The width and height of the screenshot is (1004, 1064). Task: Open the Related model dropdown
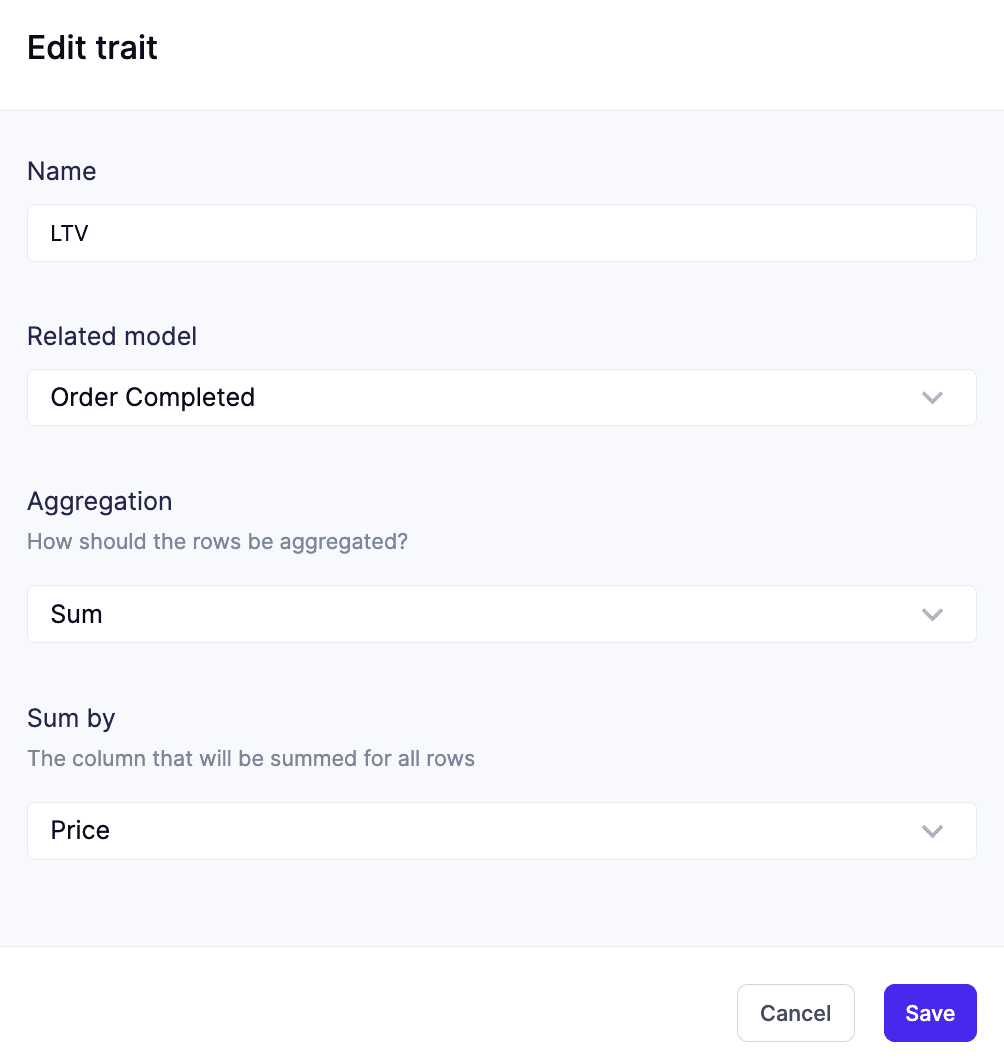pyautogui.click(x=500, y=398)
